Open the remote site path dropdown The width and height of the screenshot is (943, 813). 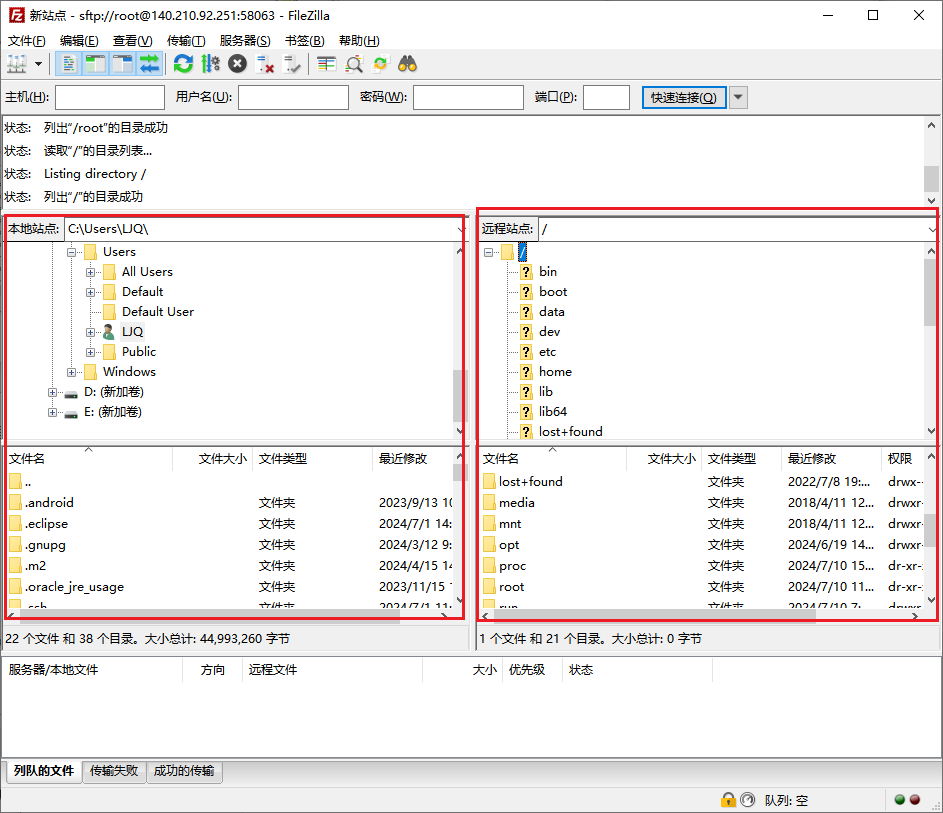click(x=932, y=229)
